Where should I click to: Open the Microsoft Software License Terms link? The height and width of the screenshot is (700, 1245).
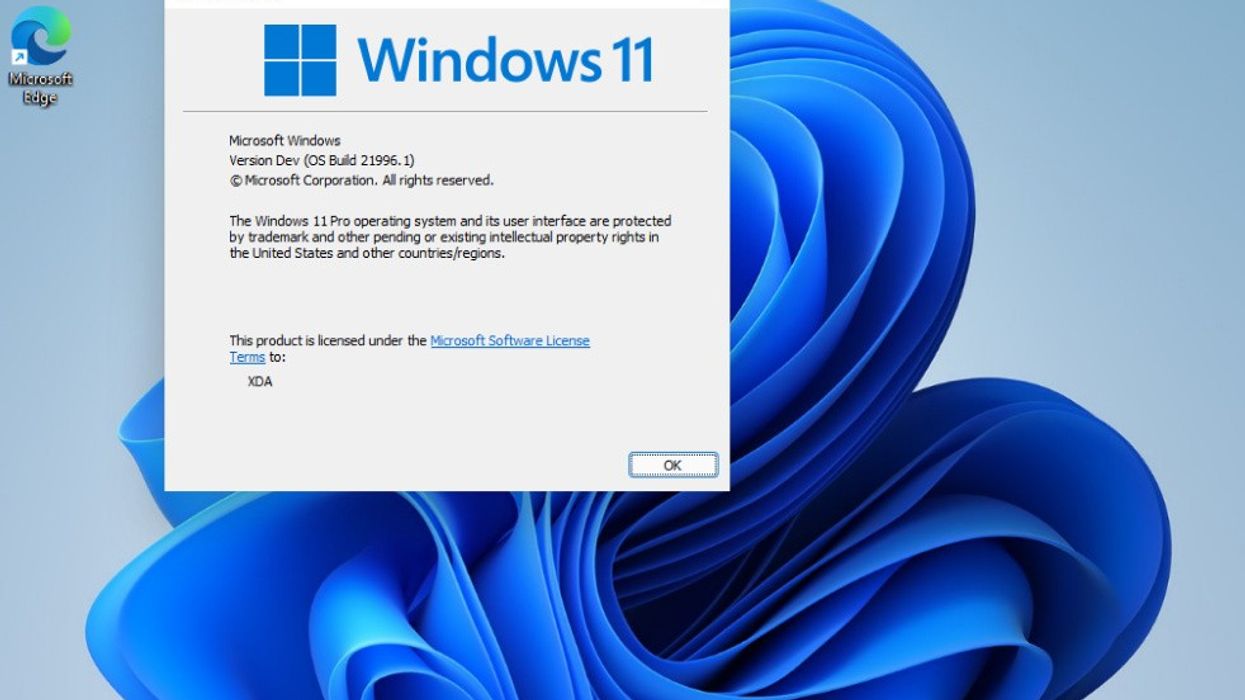point(509,340)
